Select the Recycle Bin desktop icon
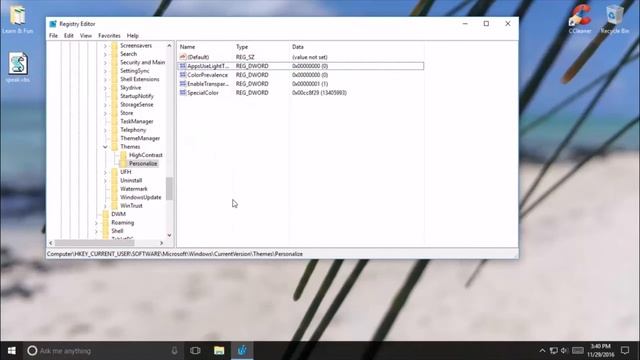Image resolution: width=640 pixels, height=360 pixels. (614, 19)
